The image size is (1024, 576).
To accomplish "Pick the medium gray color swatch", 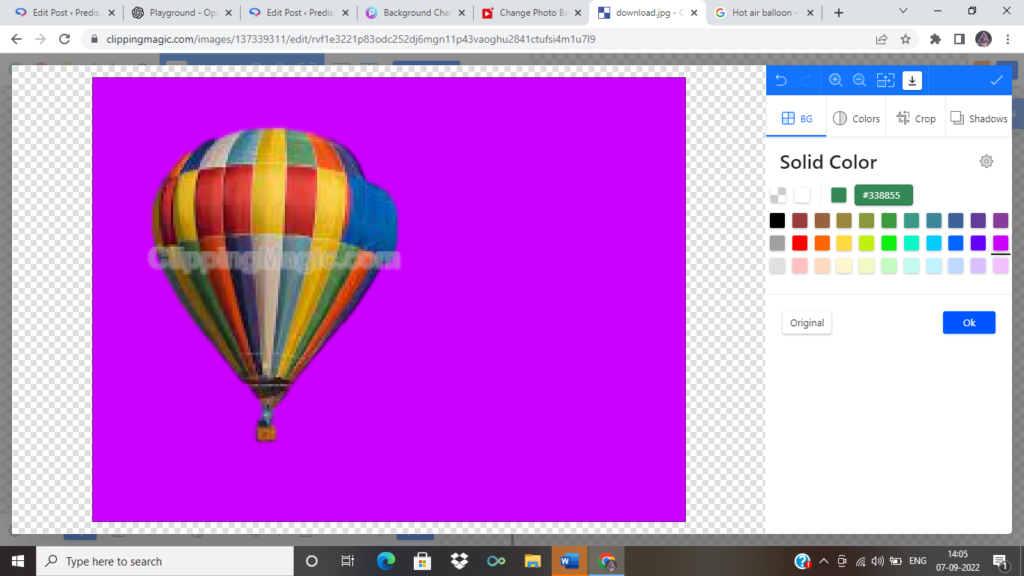I will [x=777, y=243].
